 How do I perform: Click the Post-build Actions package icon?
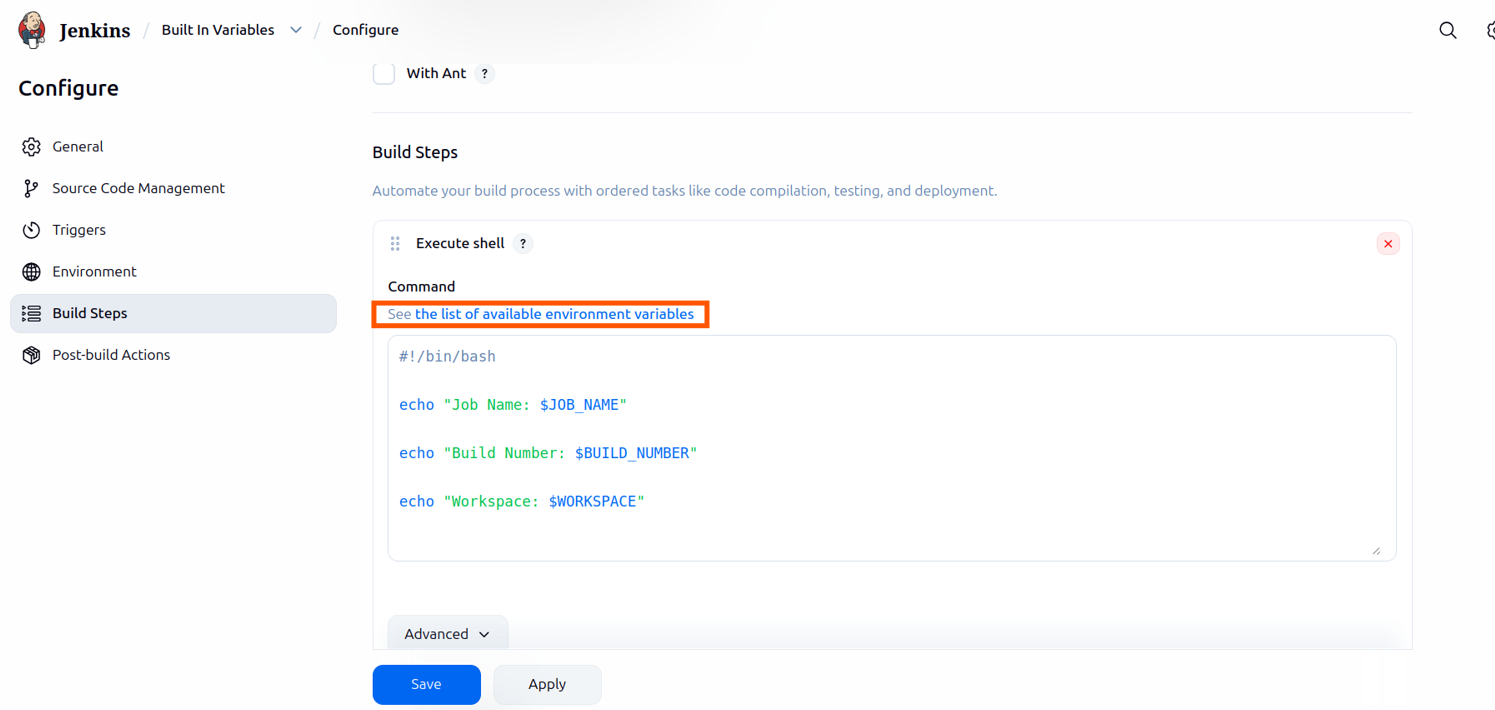[x=31, y=354]
